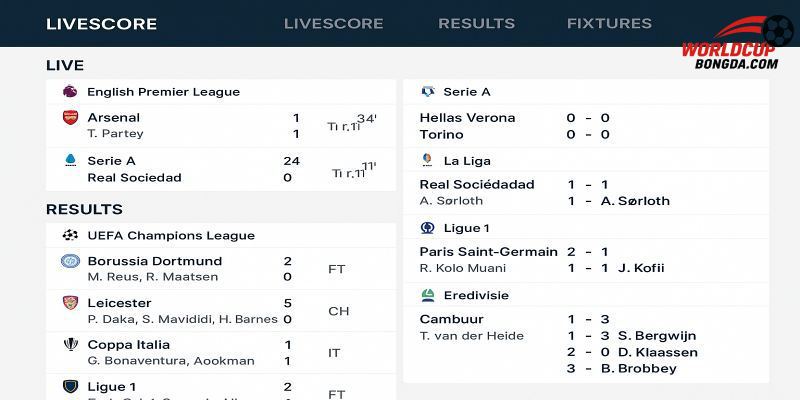Open the Hellas Verona vs Torino match
800x400 pixels.
click(x=586, y=126)
